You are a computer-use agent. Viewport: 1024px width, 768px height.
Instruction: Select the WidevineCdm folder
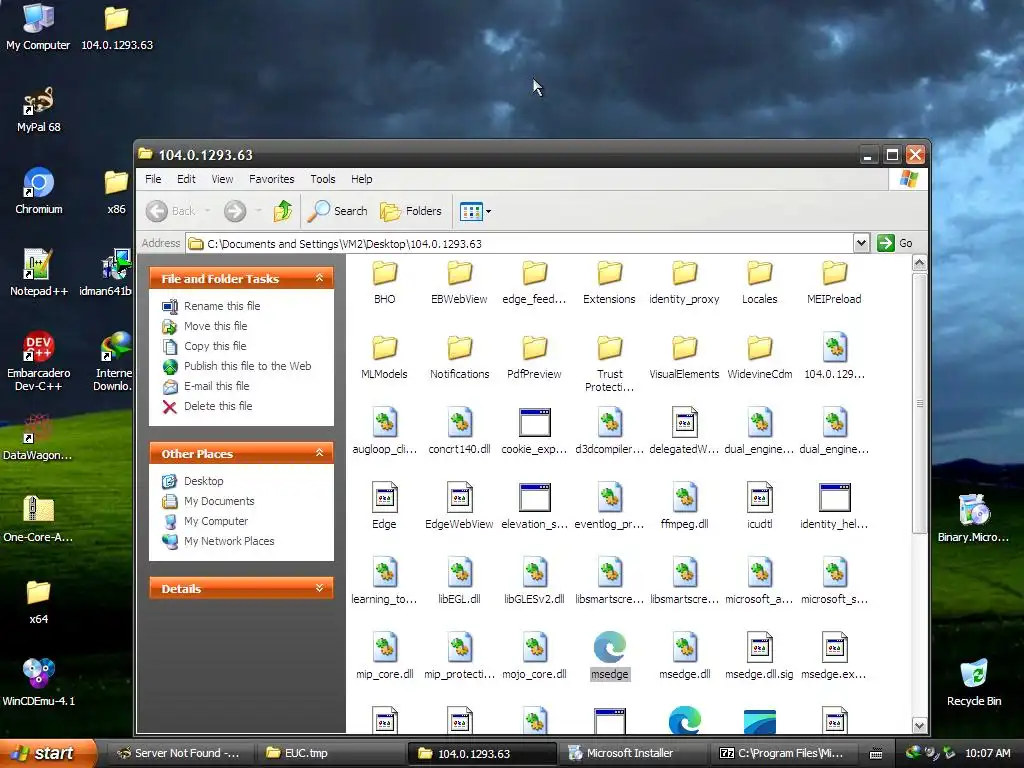click(760, 358)
